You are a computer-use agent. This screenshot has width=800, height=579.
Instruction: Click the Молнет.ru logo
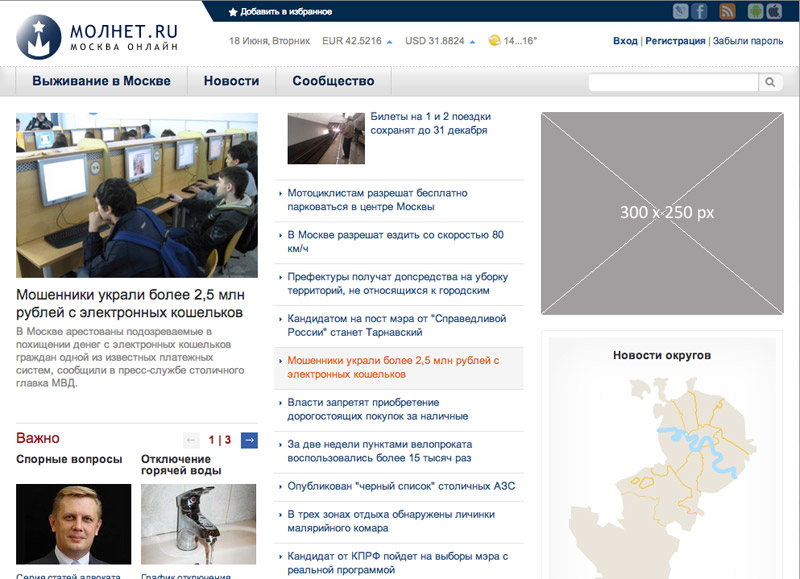pos(97,37)
